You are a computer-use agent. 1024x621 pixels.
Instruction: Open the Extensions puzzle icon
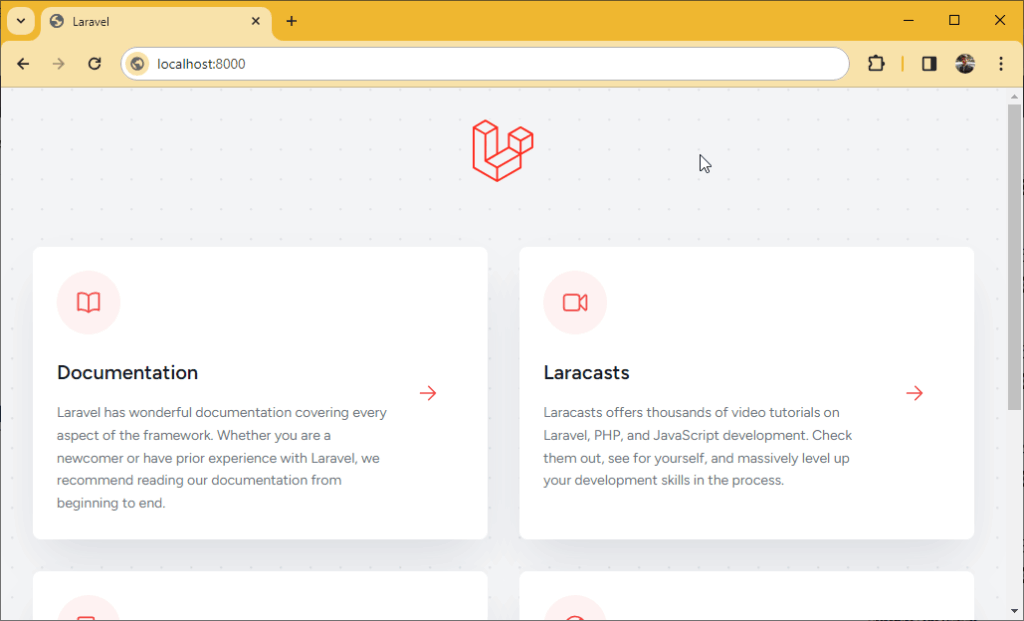876,63
